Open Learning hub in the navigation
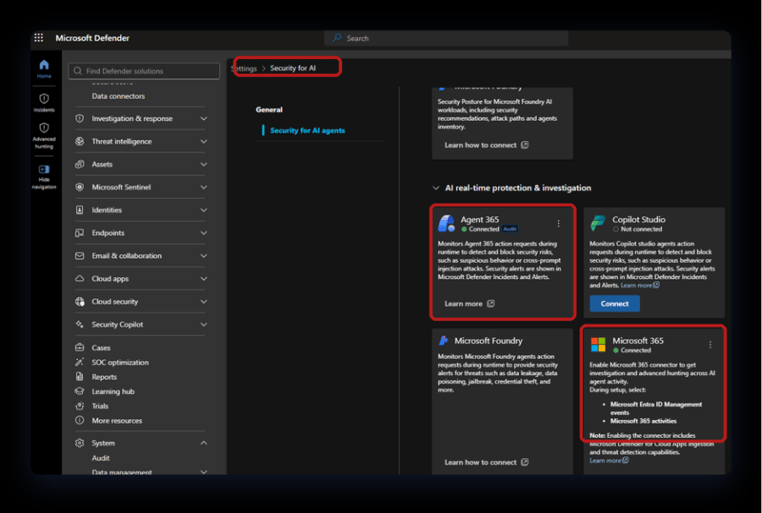762x513 pixels. (113, 392)
